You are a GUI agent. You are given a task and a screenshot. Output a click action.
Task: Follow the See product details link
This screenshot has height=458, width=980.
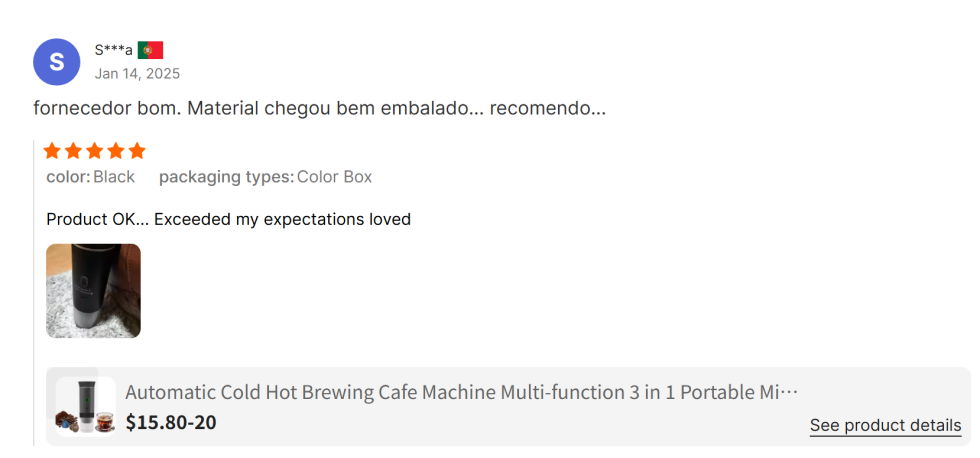pyautogui.click(x=885, y=425)
